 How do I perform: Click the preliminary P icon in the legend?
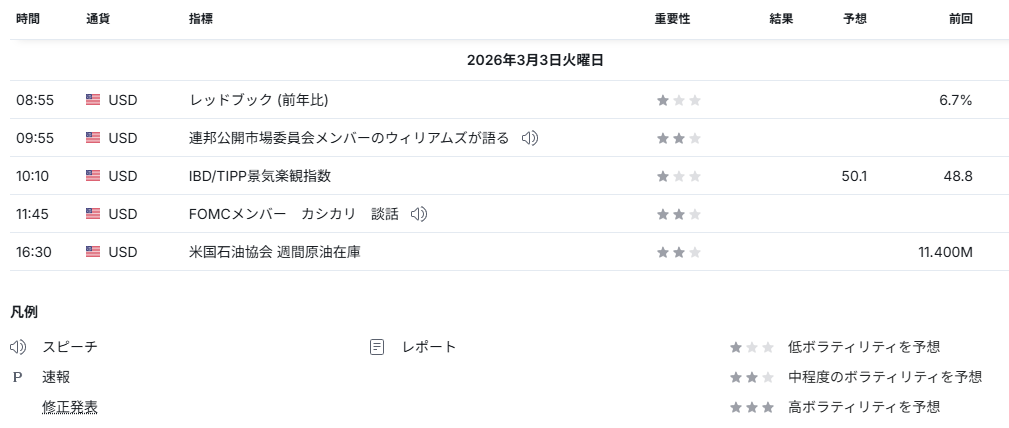[x=17, y=377]
